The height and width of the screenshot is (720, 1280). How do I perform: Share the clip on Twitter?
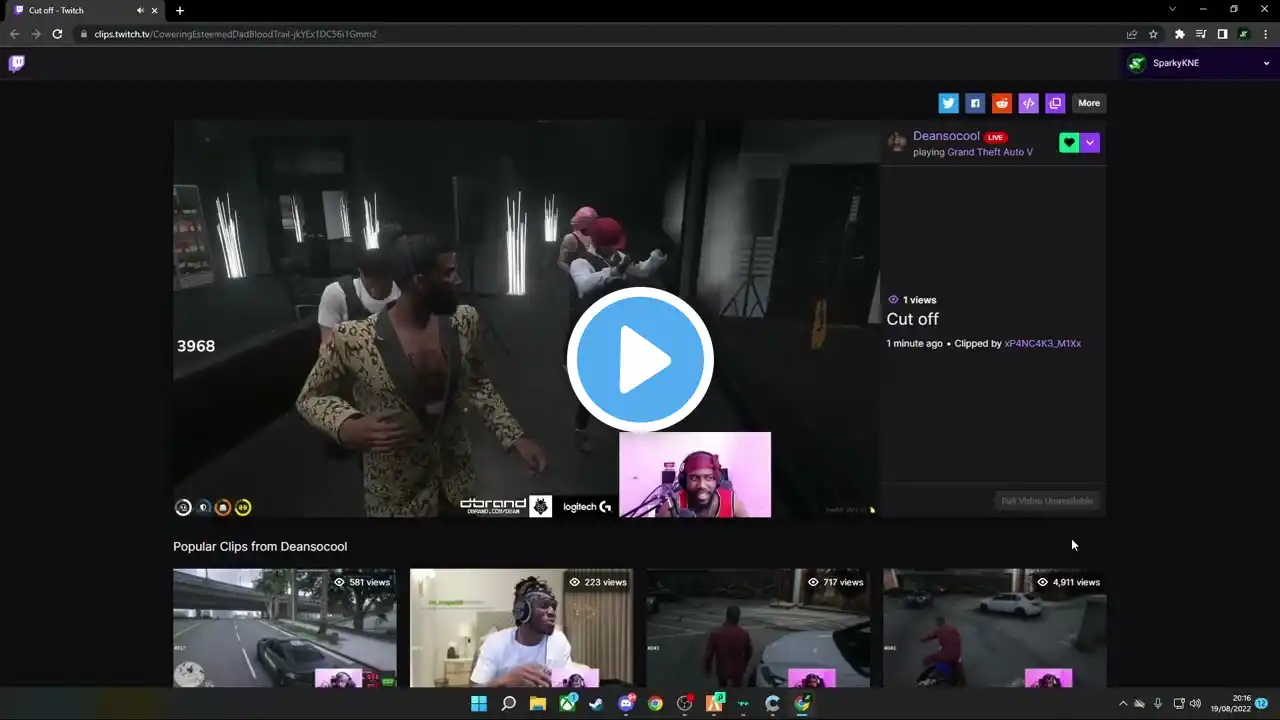pos(948,103)
